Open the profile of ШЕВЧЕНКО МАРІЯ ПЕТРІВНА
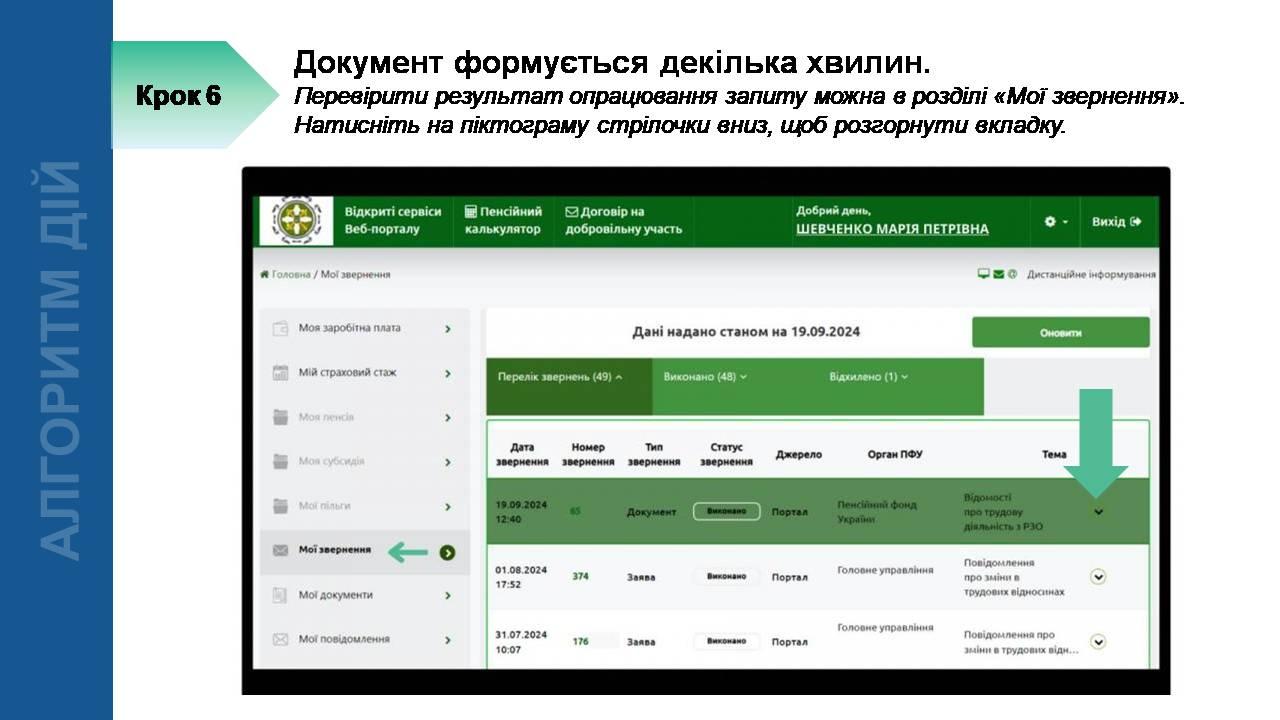 892,229
